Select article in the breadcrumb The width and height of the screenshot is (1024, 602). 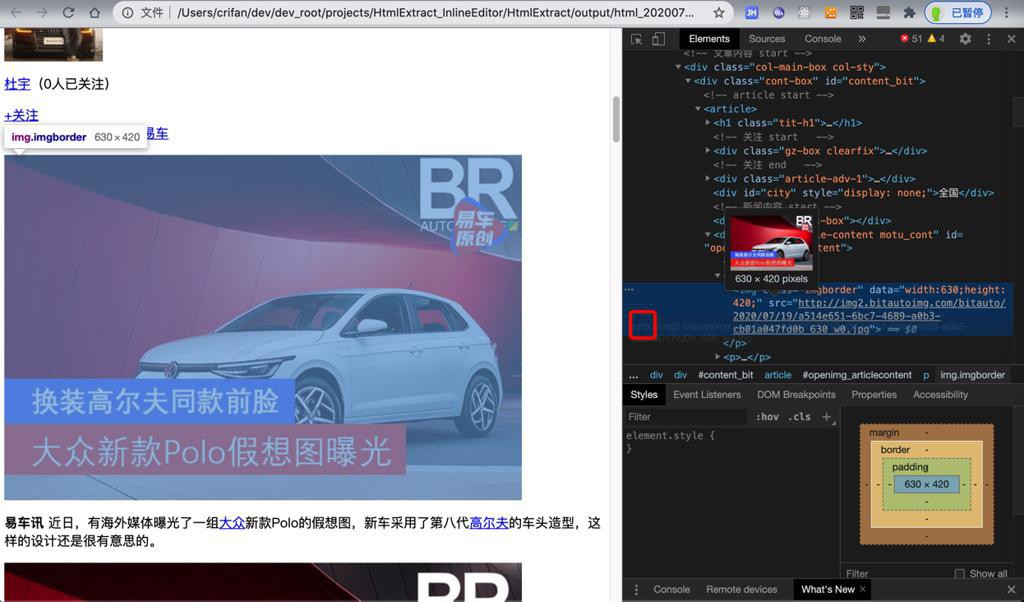click(778, 375)
